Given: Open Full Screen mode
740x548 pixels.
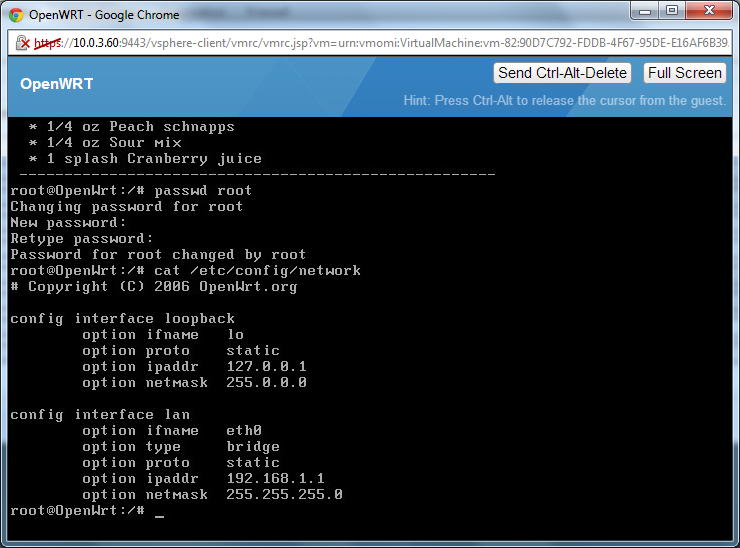Looking at the screenshot, I should (684, 73).
